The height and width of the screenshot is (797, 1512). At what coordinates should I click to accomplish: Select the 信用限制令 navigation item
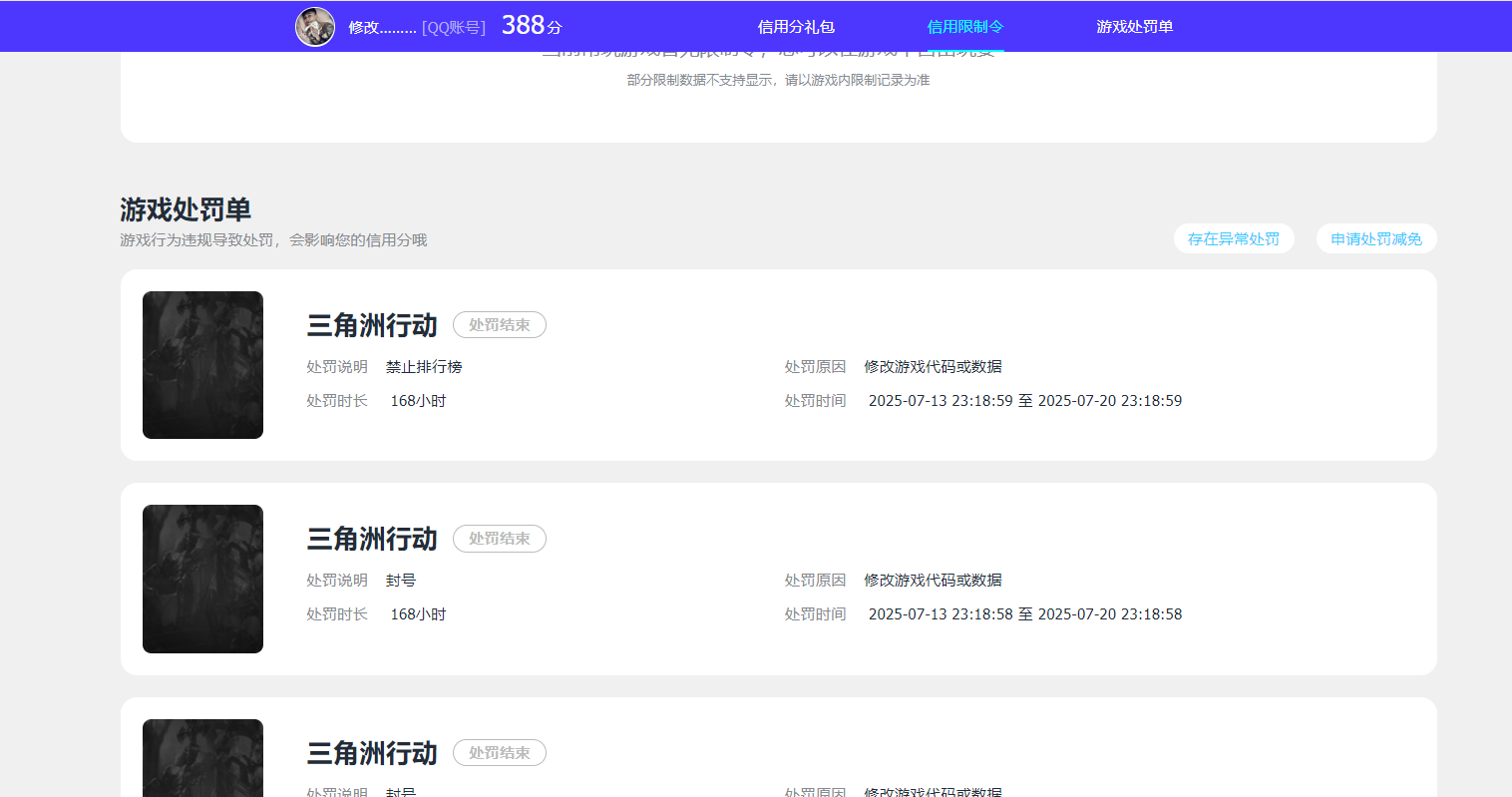point(964,26)
